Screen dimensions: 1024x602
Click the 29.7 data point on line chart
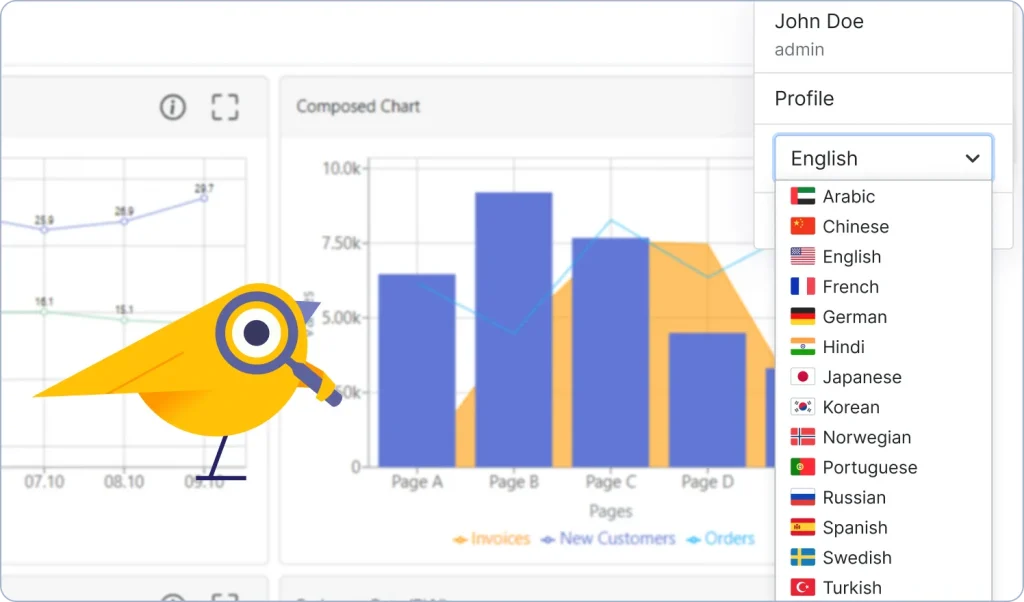click(x=204, y=197)
